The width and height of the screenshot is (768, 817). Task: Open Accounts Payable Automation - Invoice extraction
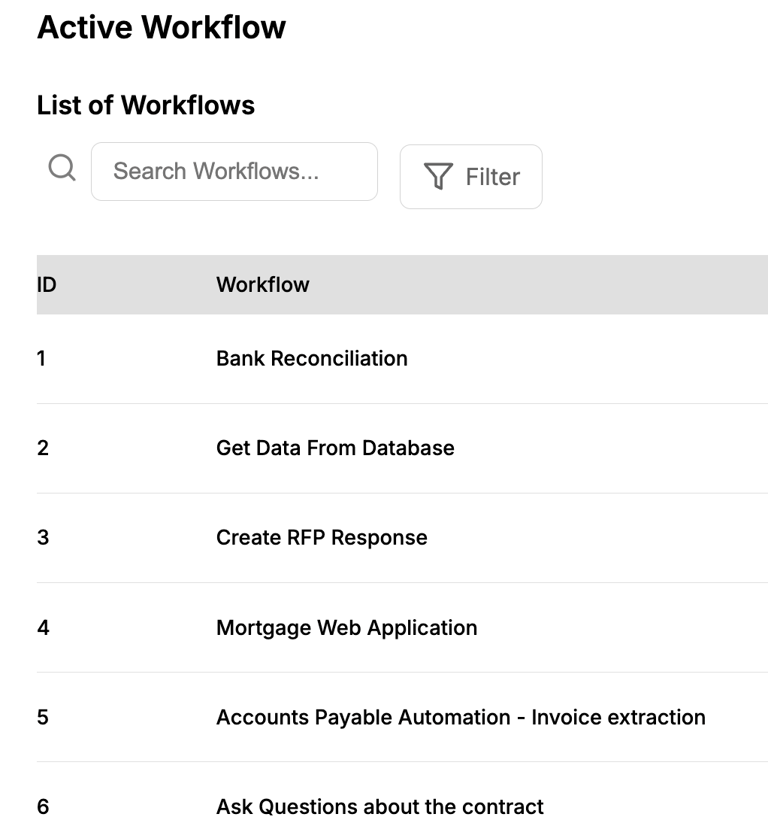[x=460, y=717]
